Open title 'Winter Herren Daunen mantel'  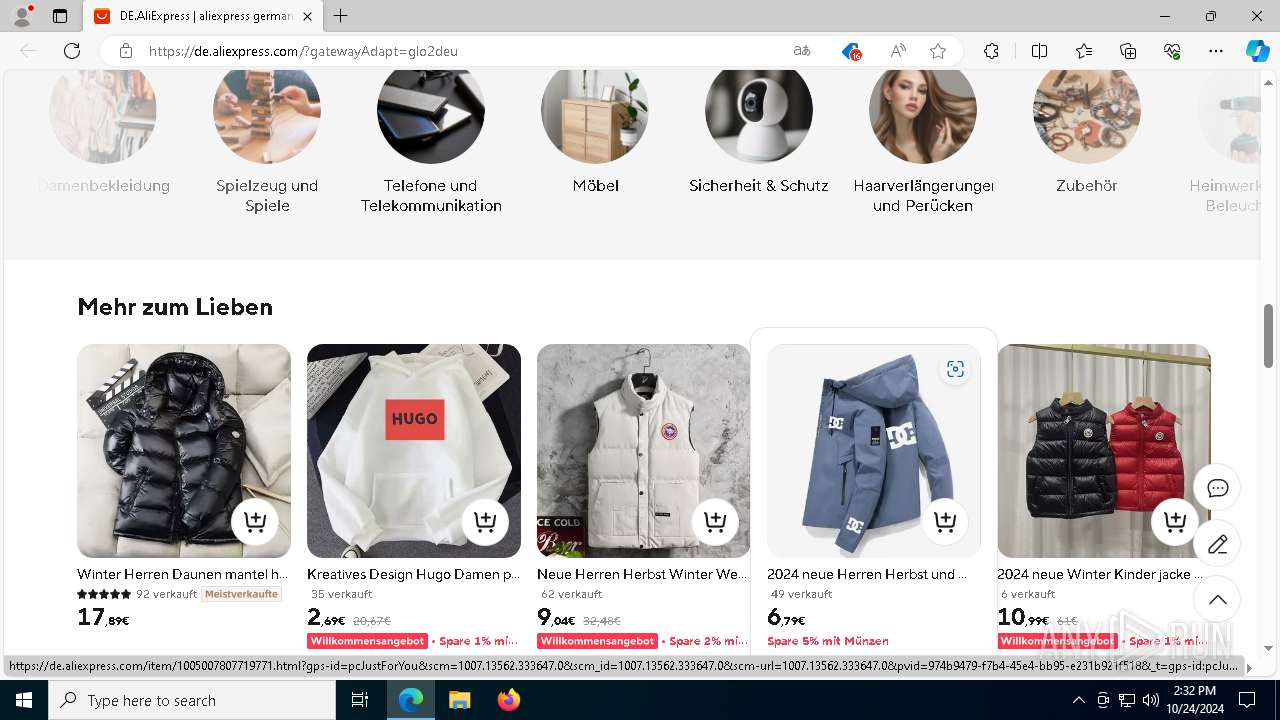tap(183, 574)
